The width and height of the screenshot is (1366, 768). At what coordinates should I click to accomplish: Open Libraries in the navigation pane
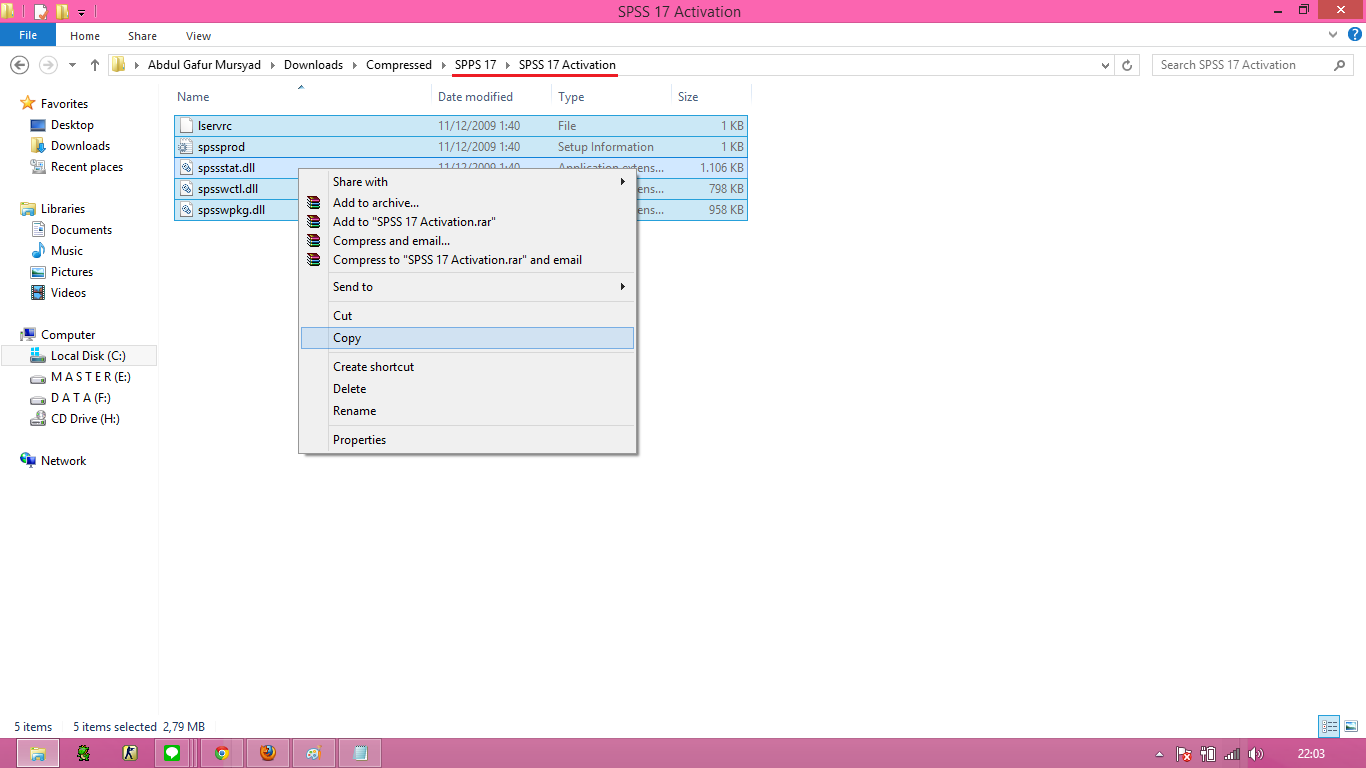click(x=63, y=209)
